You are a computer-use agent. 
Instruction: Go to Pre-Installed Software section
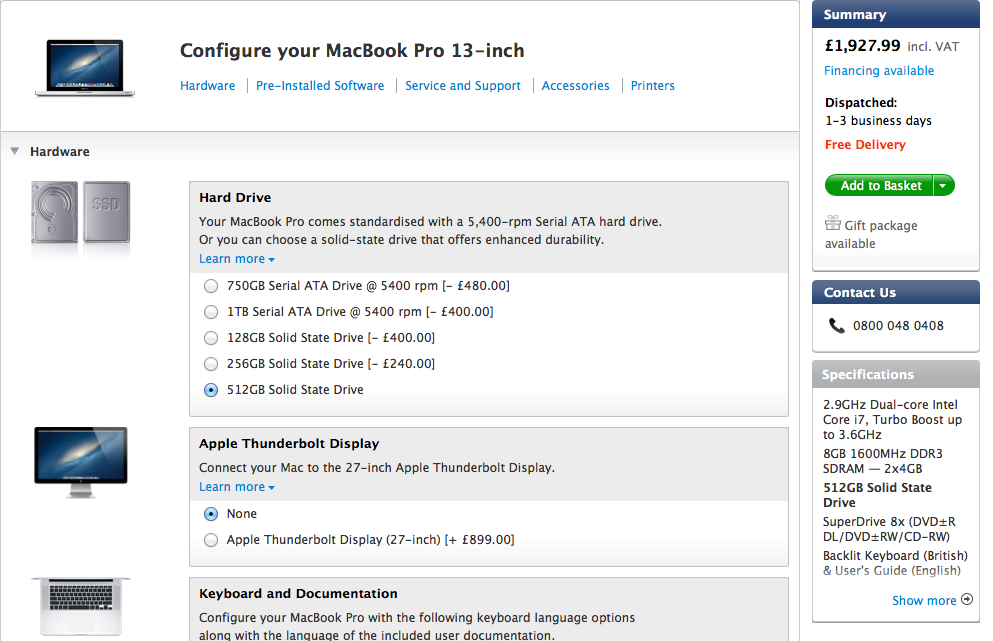pos(320,86)
